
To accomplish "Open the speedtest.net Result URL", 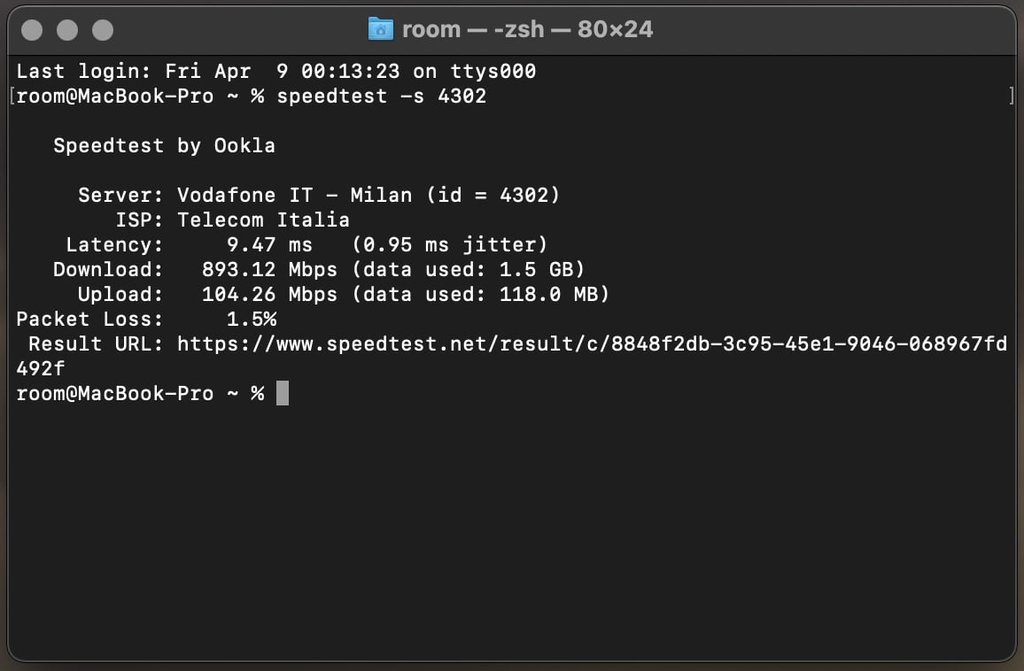I will (592, 344).
